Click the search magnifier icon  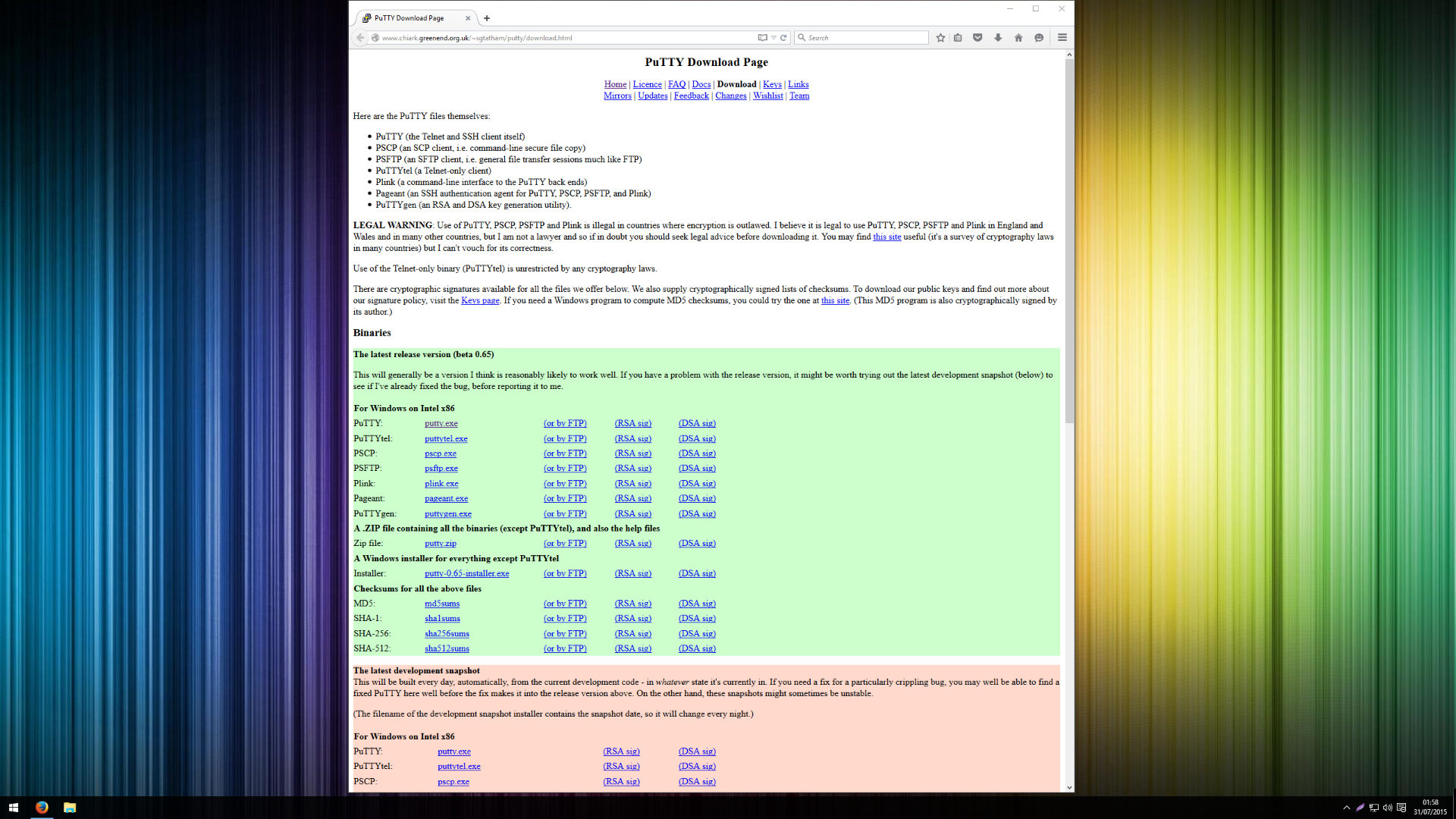pos(802,37)
